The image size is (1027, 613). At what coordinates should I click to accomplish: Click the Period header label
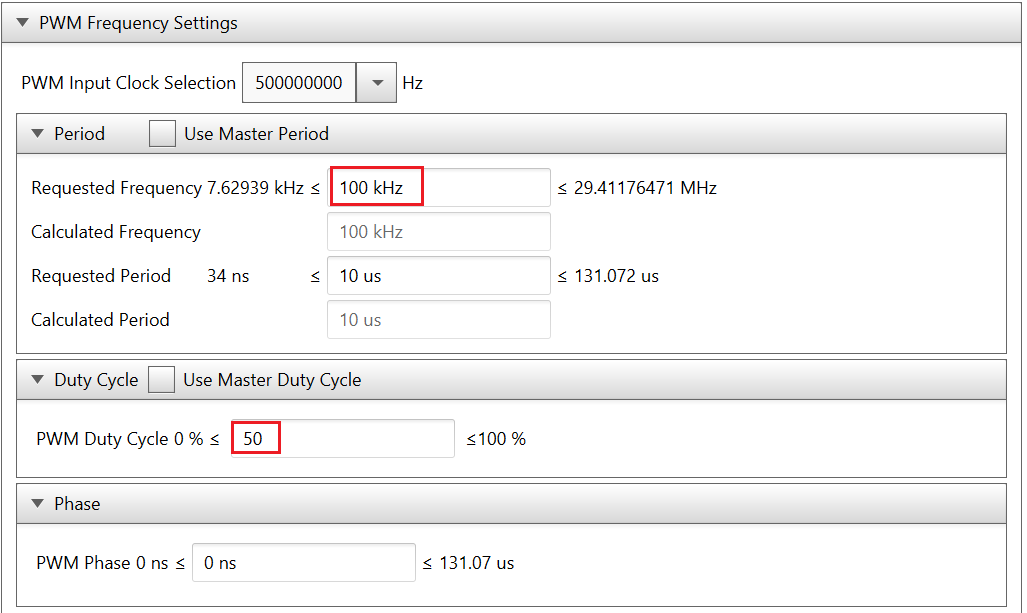tap(79, 134)
